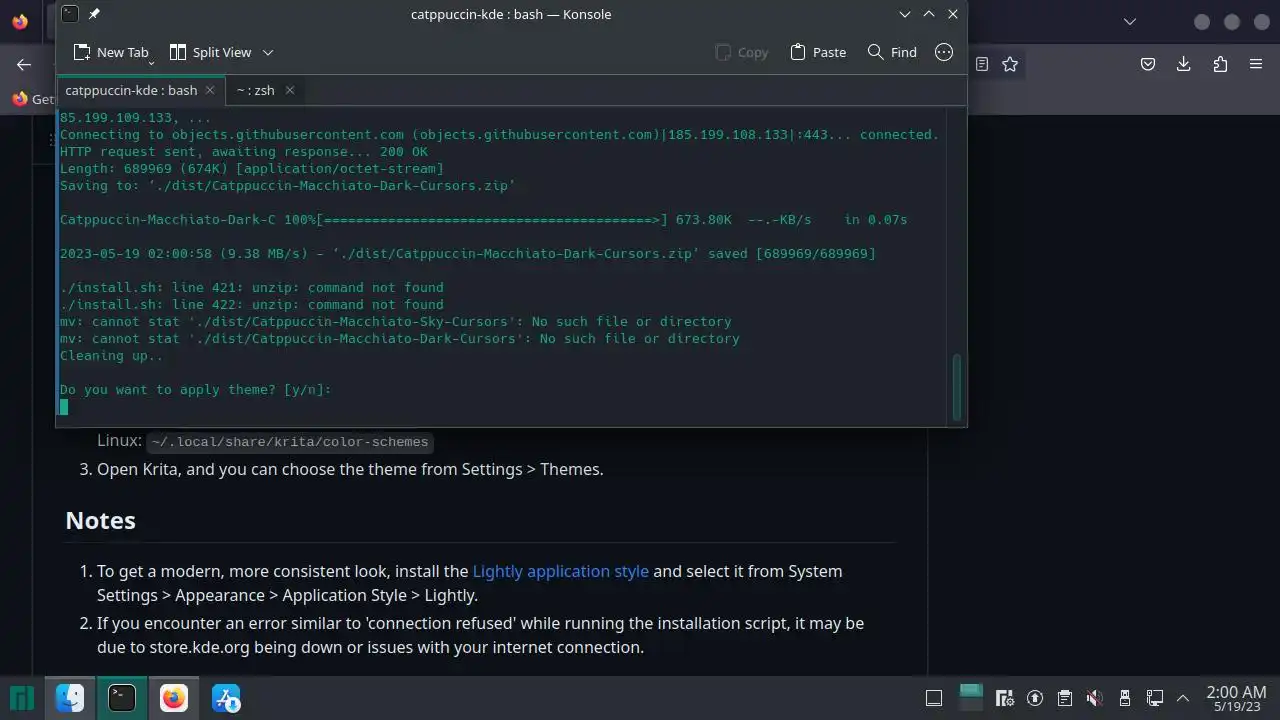Open the Firefox Pocket save icon
This screenshot has width=1280, height=720.
click(1148, 64)
